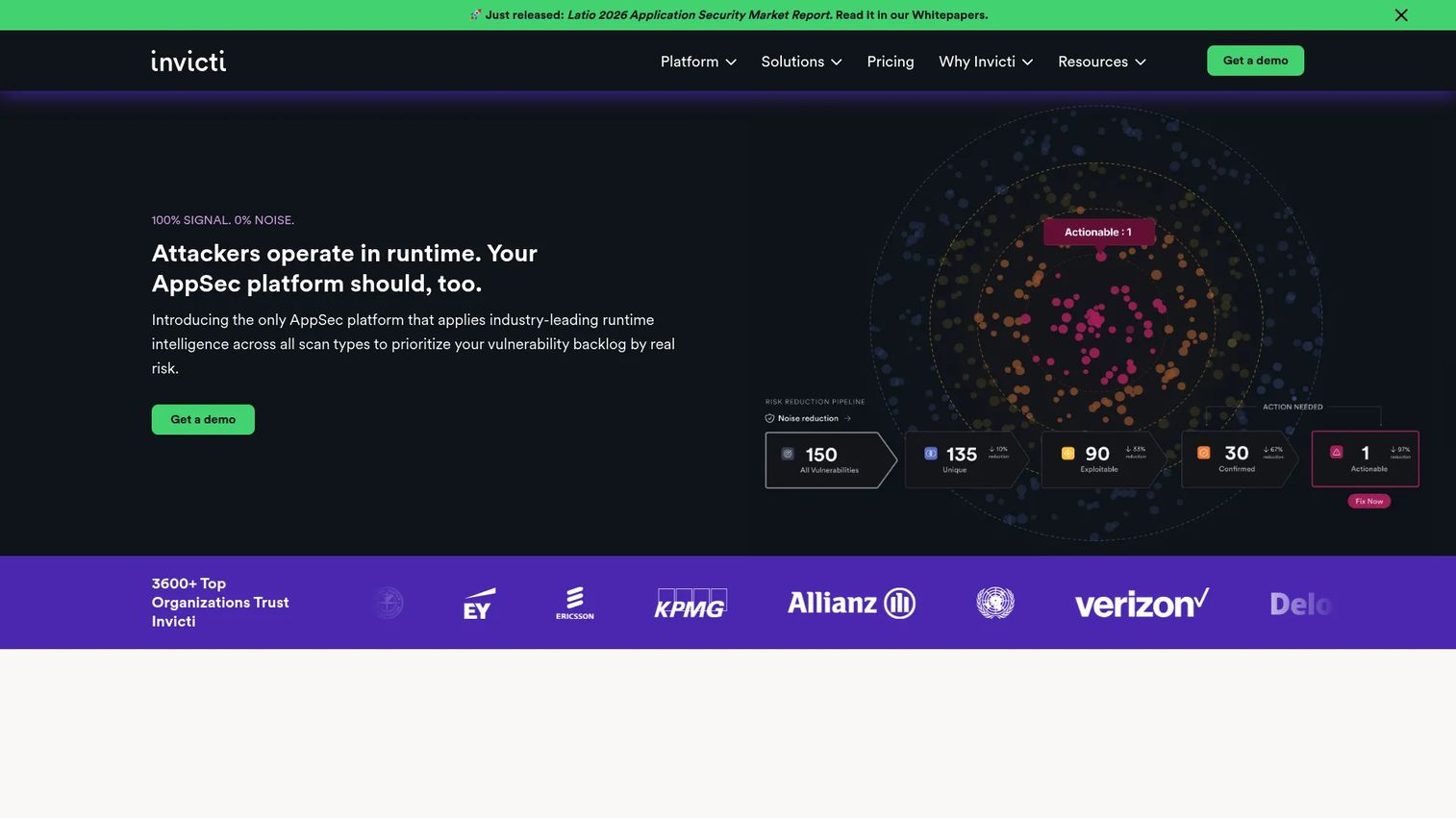The height and width of the screenshot is (818, 1456).
Task: Click the "3600+ Top Organizations Trust Invicti" text
Action: (x=220, y=603)
